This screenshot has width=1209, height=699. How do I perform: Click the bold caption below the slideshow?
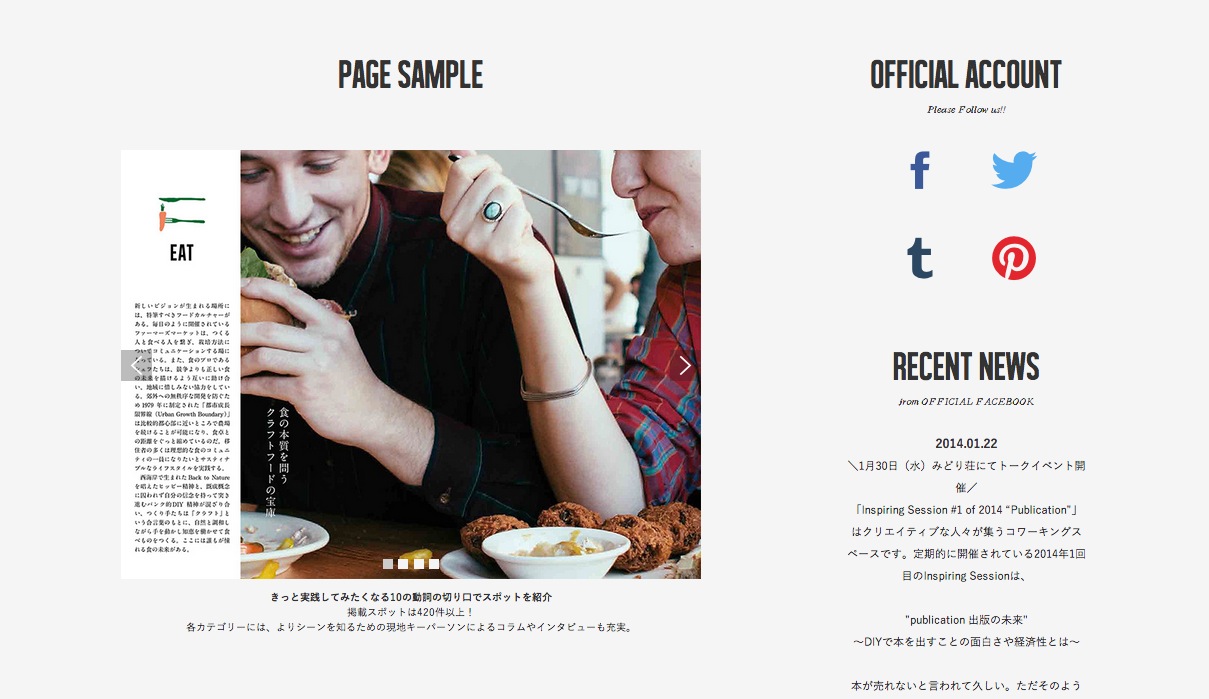pos(411,597)
